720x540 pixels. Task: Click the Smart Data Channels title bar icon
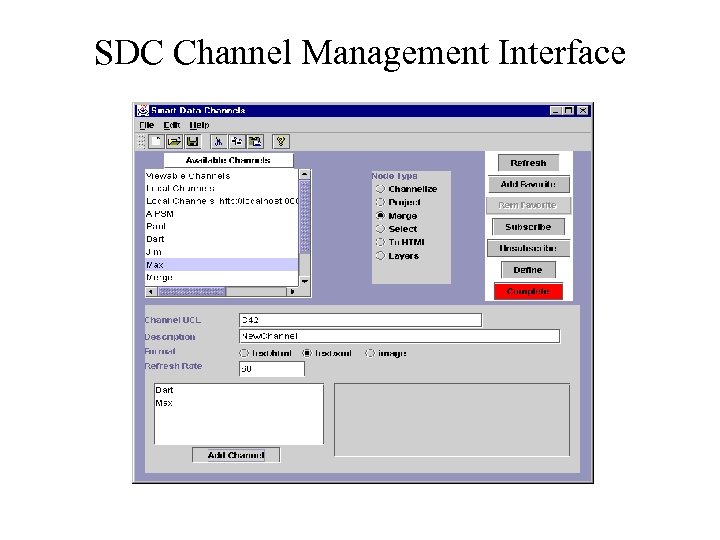pyautogui.click(x=143, y=110)
